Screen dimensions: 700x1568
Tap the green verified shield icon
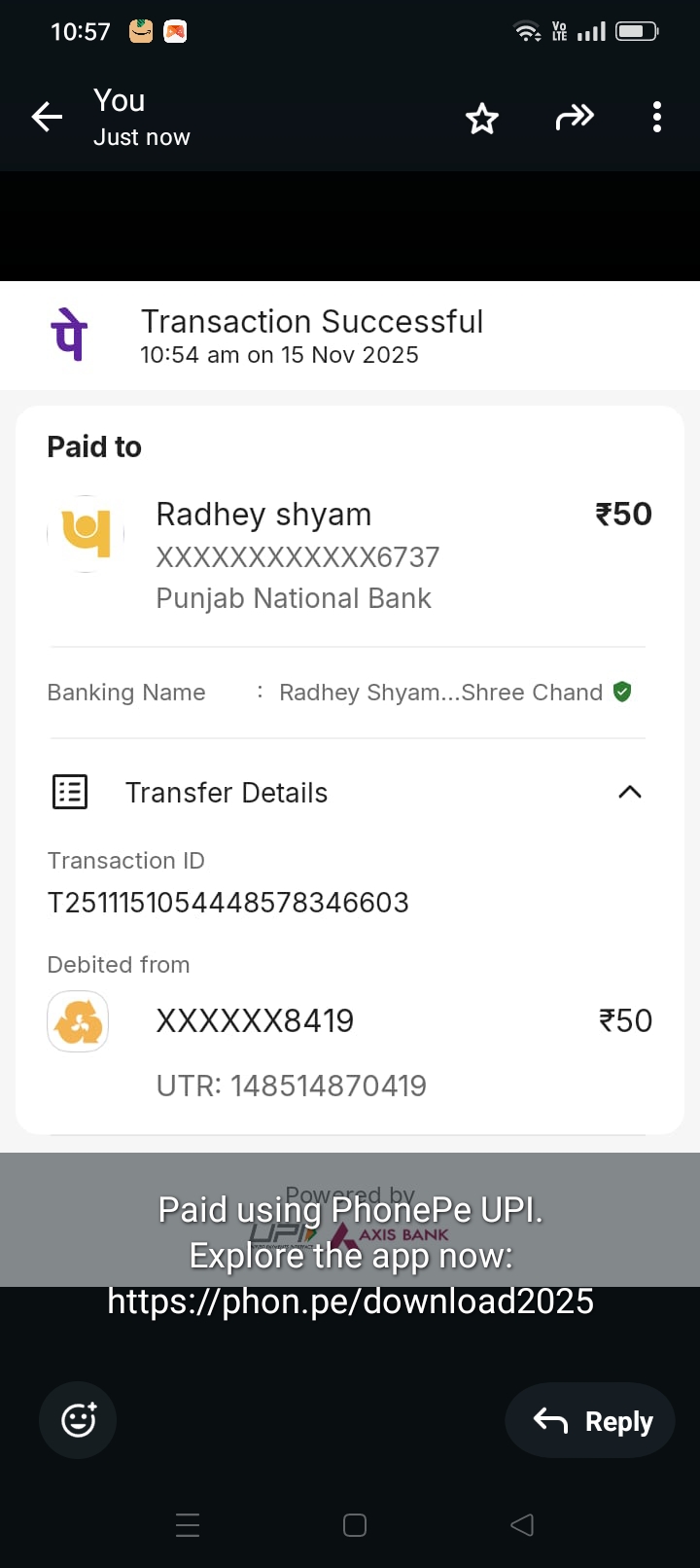tap(623, 692)
